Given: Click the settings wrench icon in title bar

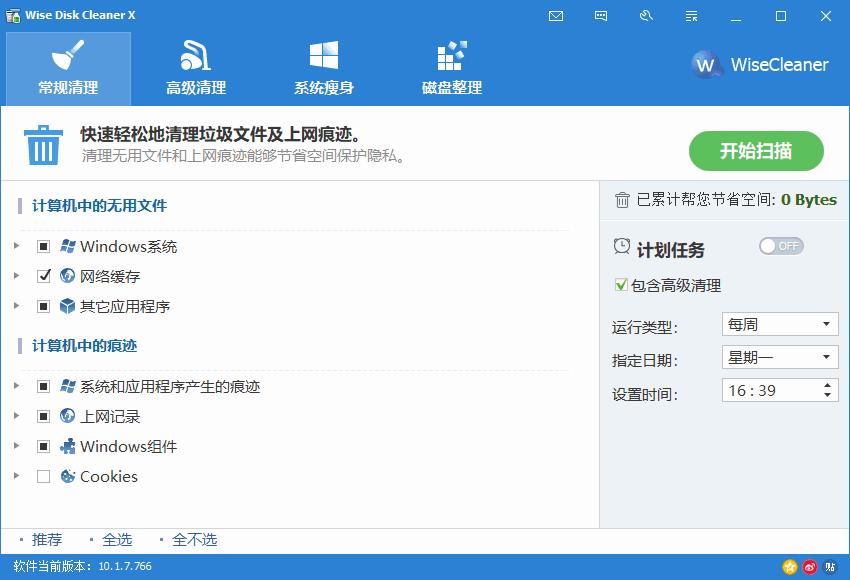Looking at the screenshot, I should tap(646, 16).
